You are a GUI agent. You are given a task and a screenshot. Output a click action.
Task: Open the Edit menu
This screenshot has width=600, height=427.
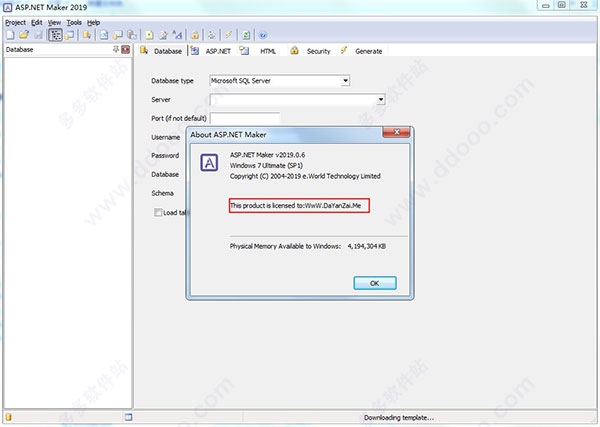37,23
